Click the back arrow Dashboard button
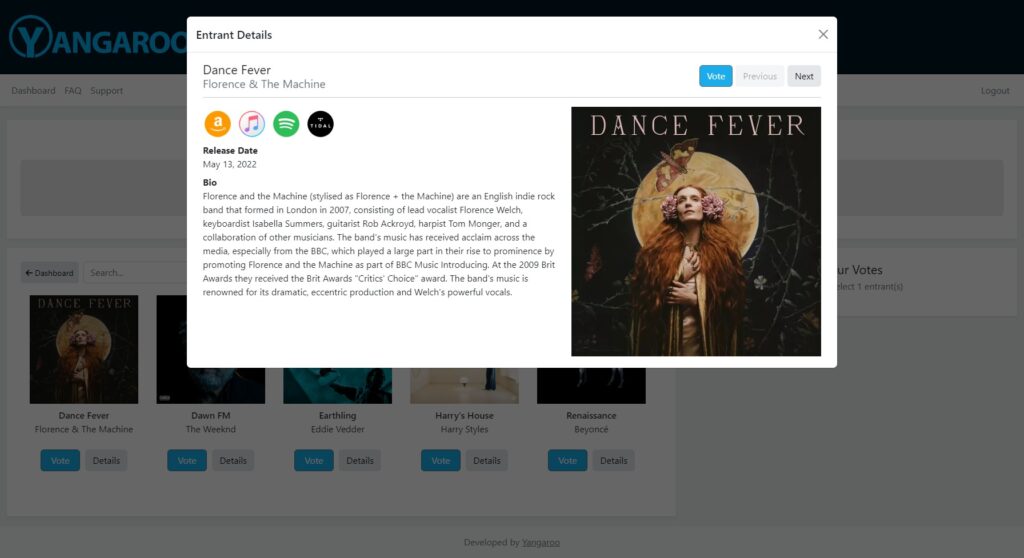This screenshot has width=1024, height=558. [x=50, y=273]
